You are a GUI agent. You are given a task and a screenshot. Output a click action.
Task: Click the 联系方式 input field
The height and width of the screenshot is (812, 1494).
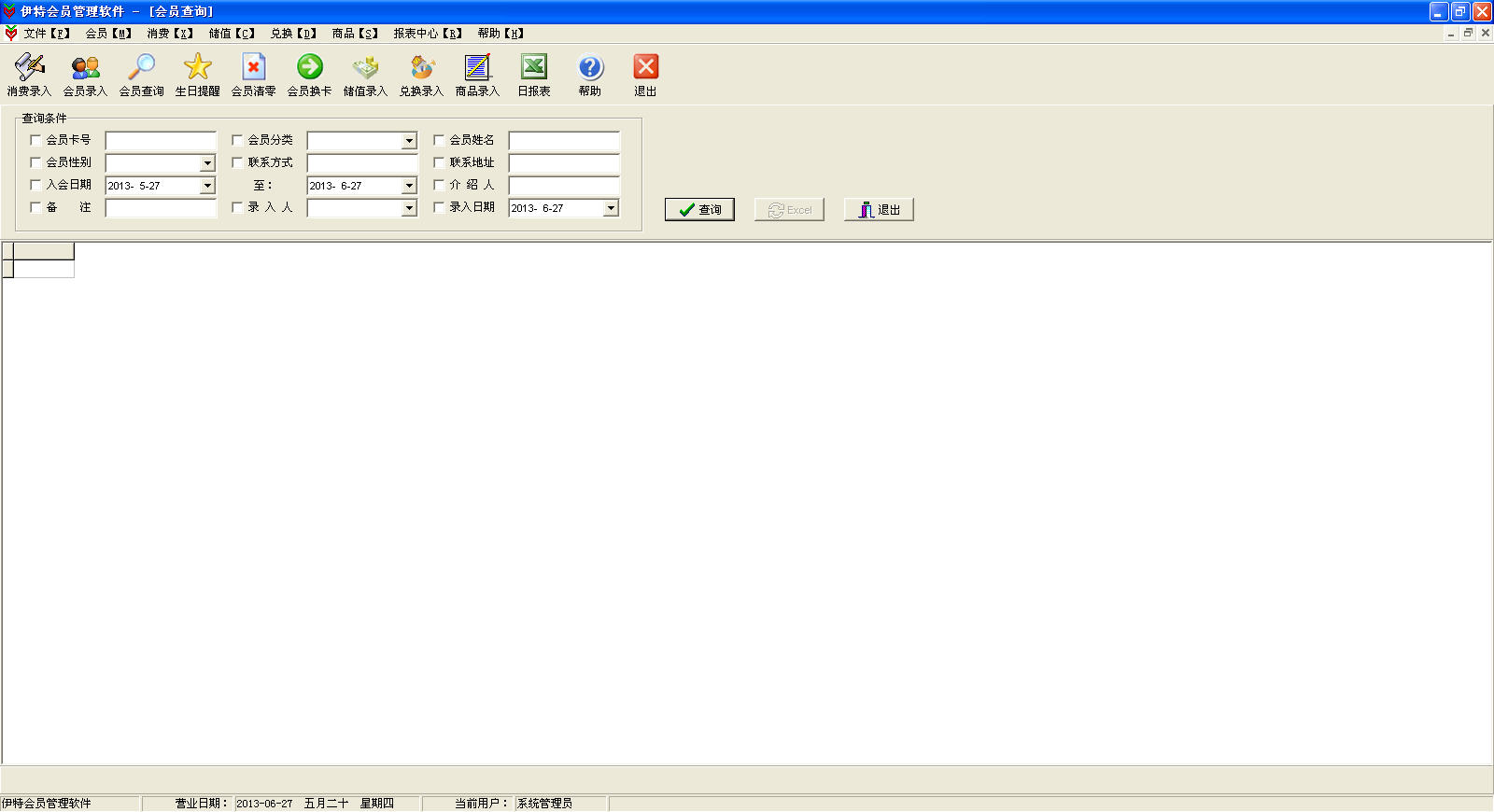coord(362,163)
